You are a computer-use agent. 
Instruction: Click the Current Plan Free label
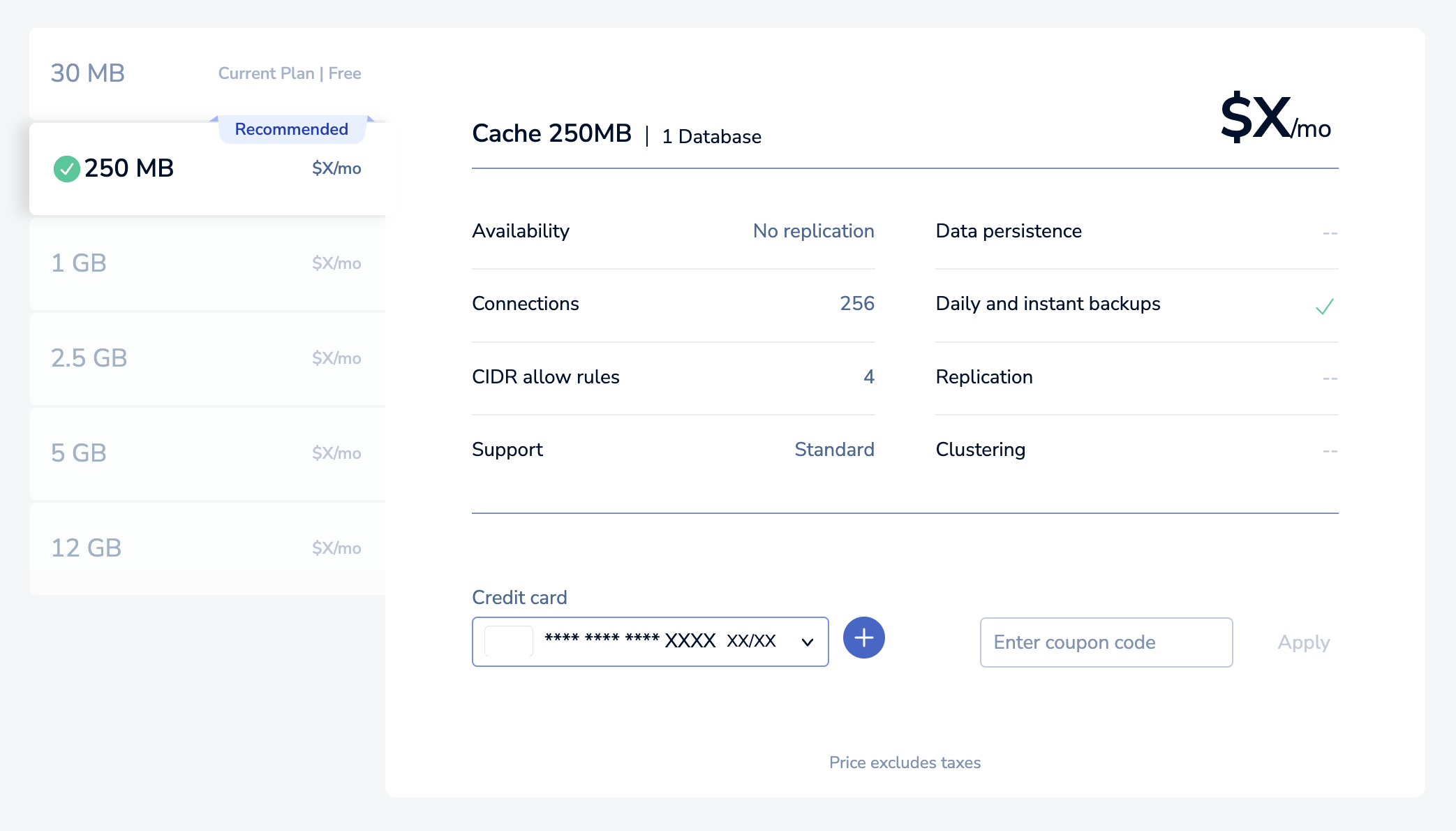click(290, 73)
